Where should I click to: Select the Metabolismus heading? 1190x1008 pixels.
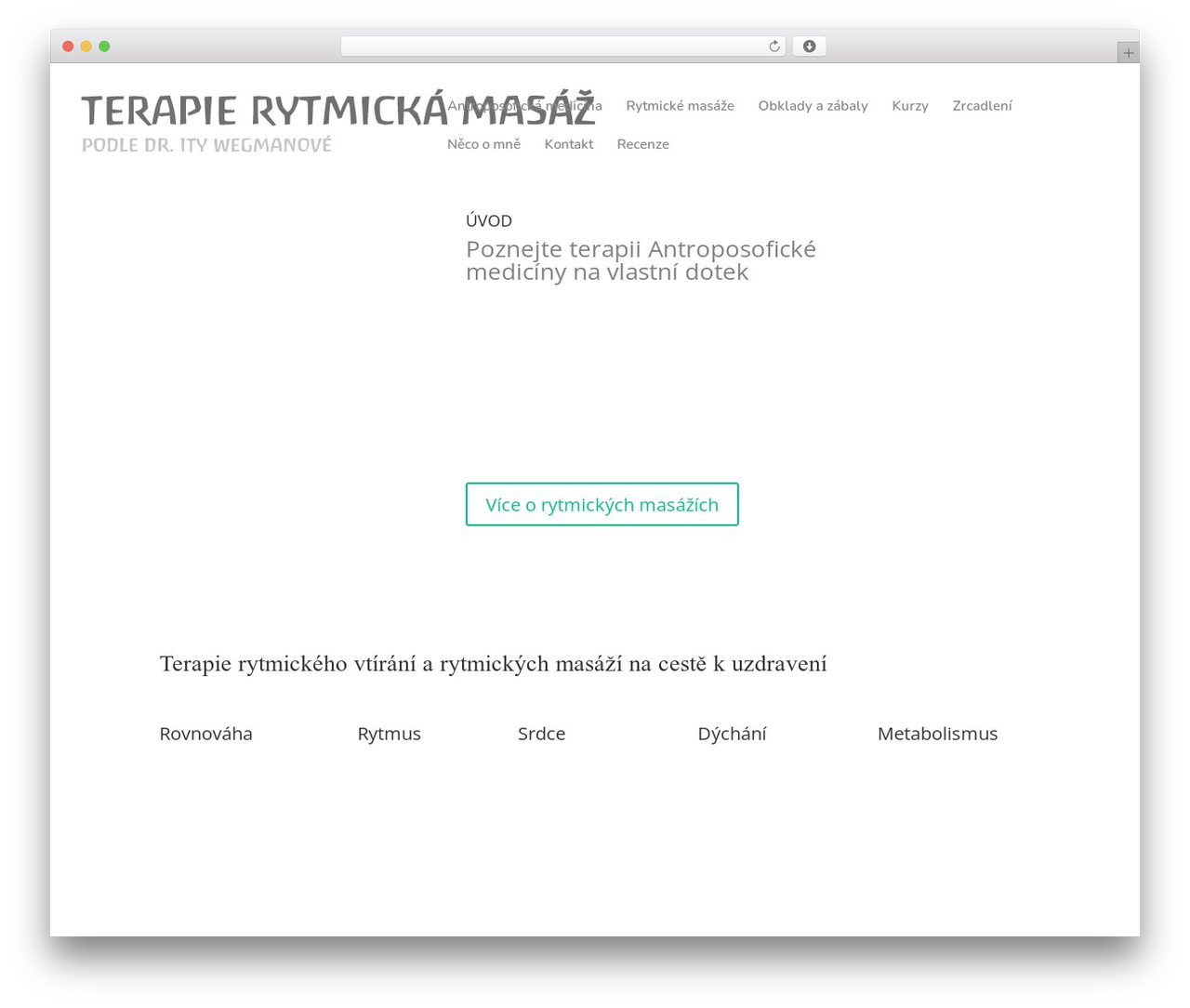click(937, 734)
